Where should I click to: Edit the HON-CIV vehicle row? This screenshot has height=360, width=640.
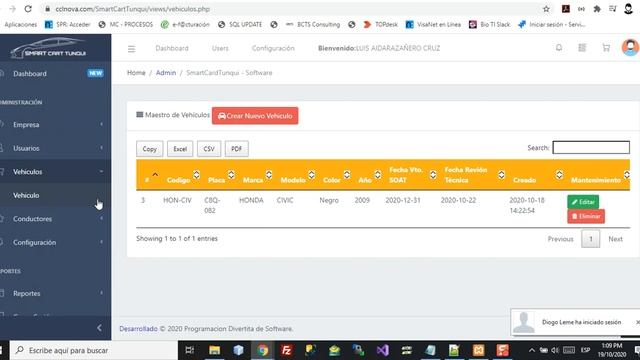point(583,202)
